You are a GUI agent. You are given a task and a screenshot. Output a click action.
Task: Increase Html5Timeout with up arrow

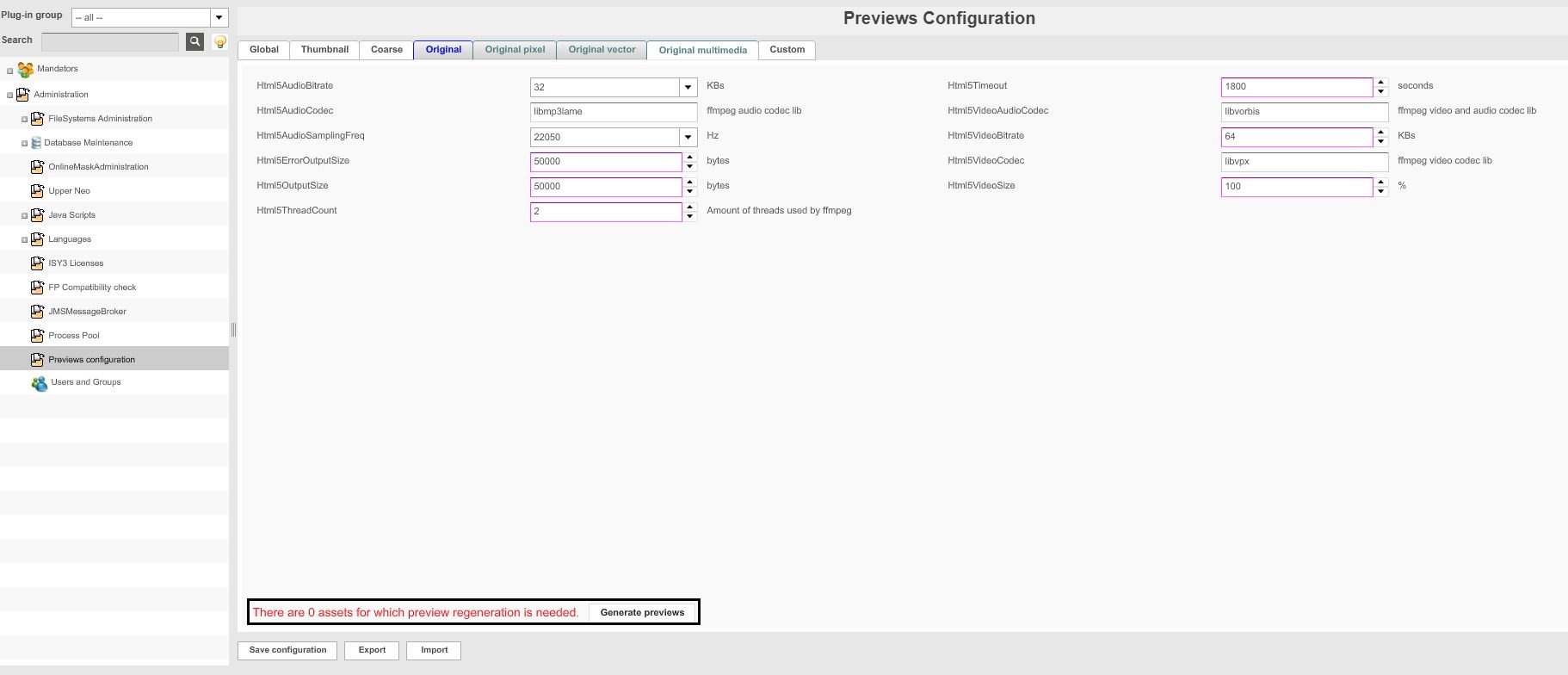coord(1381,83)
